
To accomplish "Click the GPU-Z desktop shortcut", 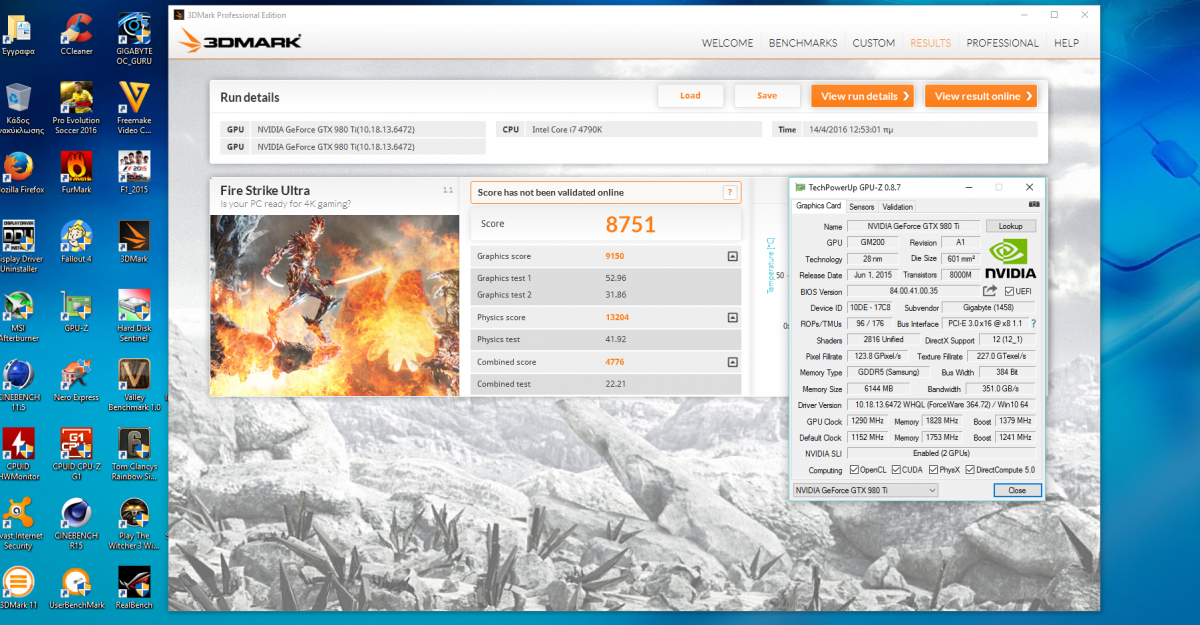I will [77, 312].
